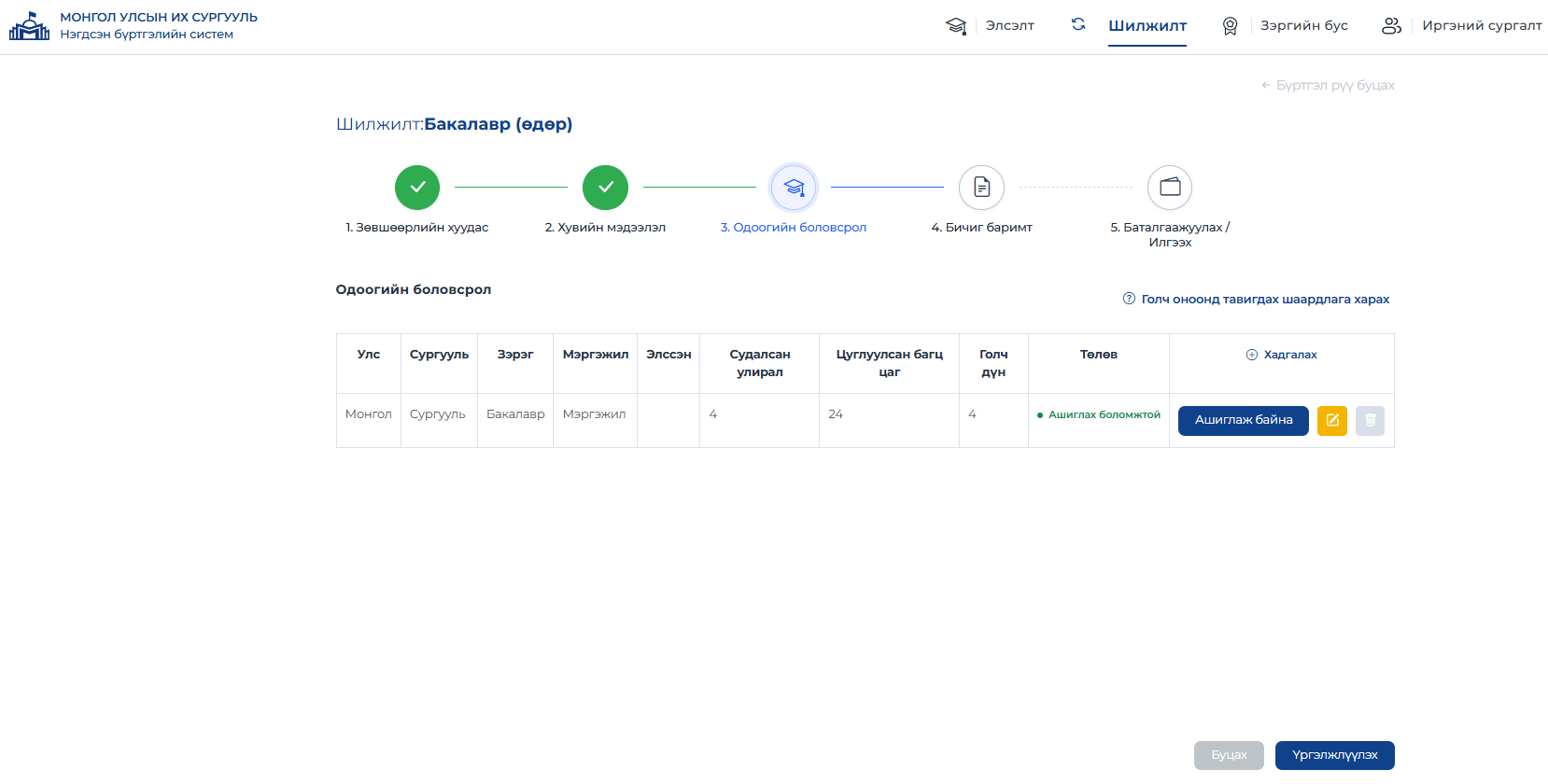Click the university building logo icon

[29, 26]
